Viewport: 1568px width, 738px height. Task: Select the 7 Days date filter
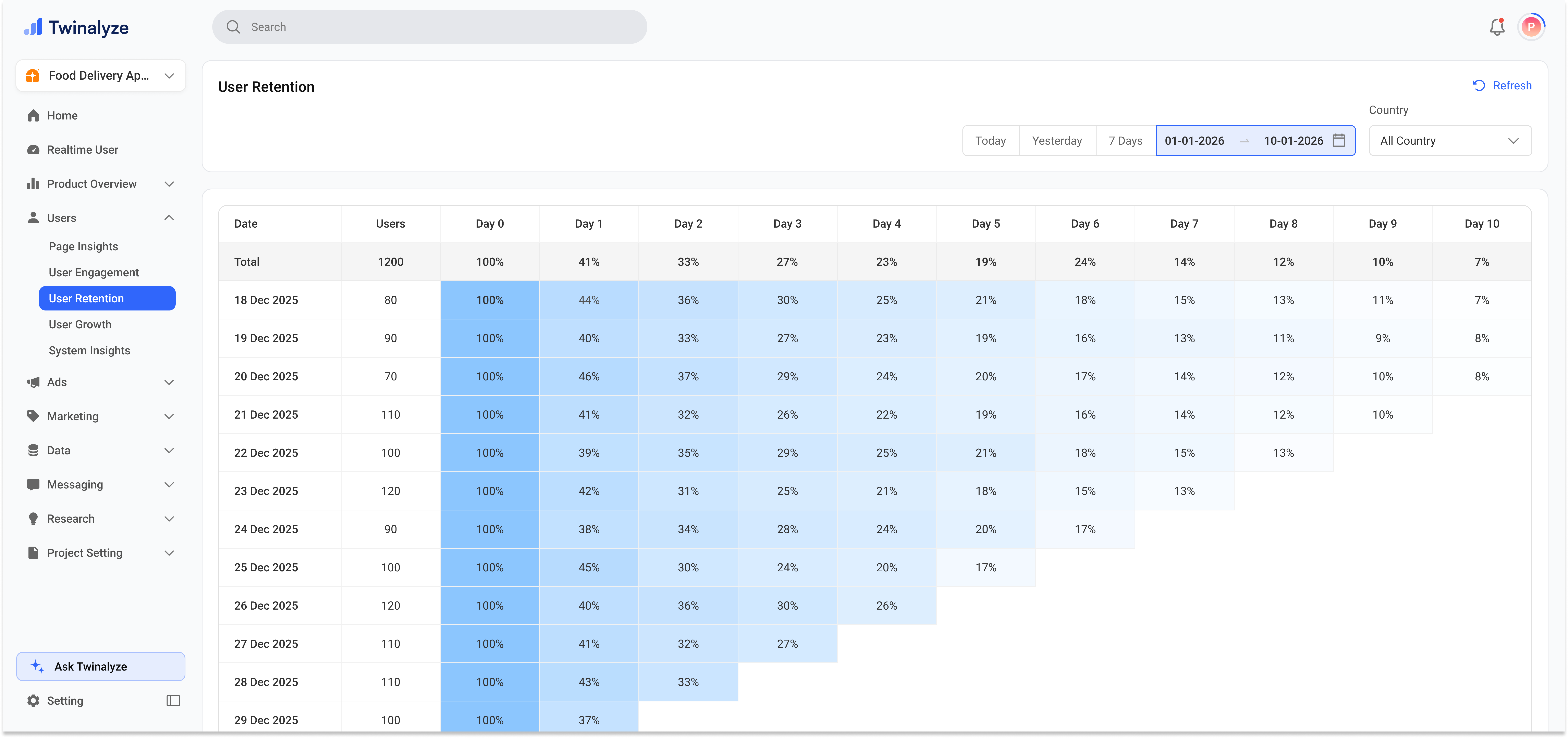click(x=1126, y=141)
